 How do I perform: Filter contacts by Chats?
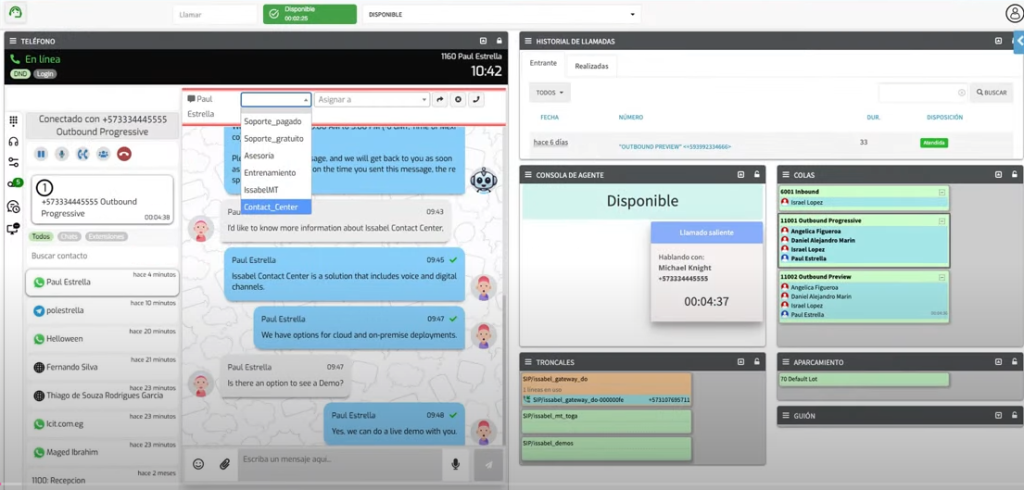68,237
